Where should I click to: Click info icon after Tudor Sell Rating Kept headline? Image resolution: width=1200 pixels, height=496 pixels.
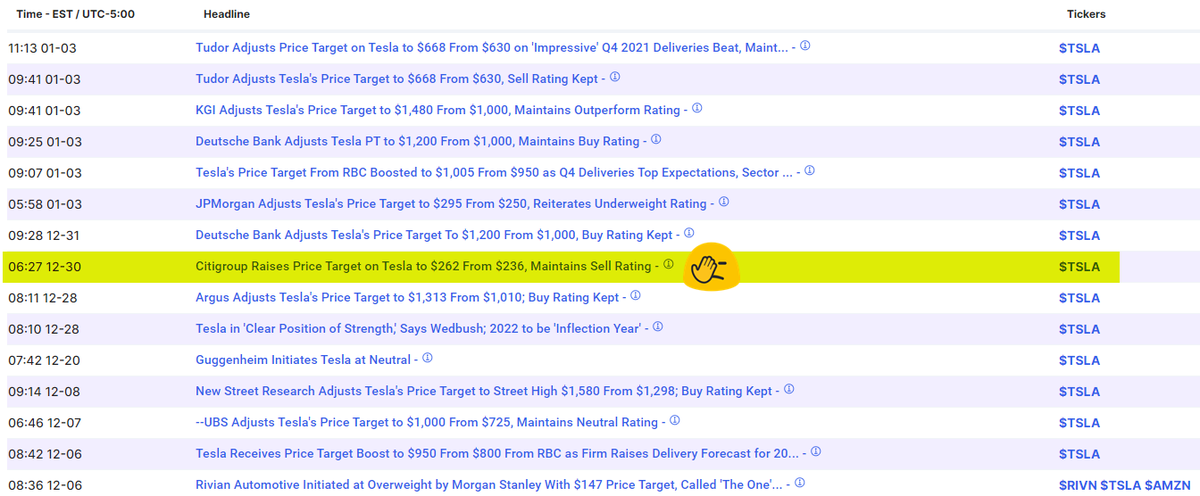(615, 77)
